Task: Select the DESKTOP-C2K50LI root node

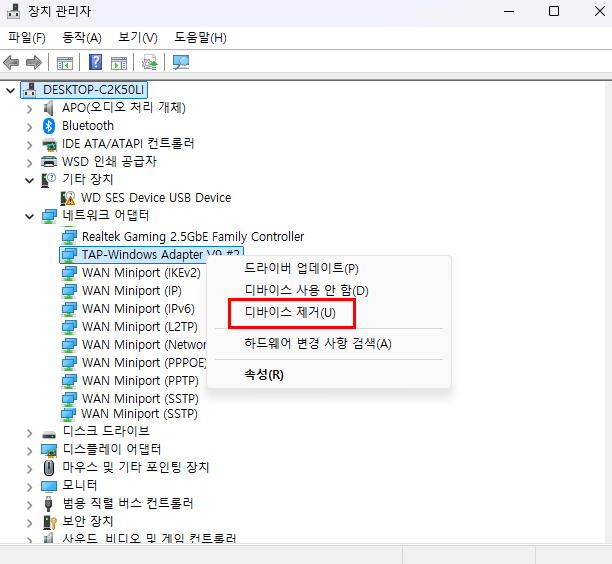Action: tap(94, 90)
